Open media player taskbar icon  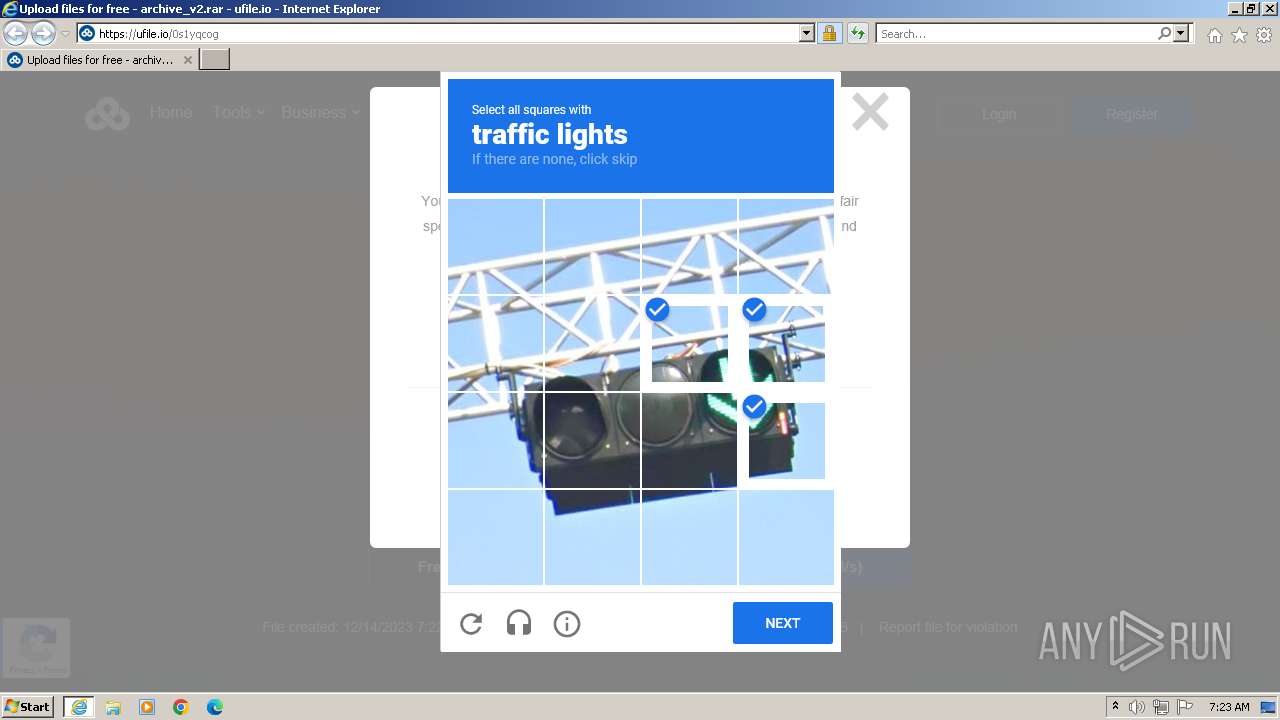147,707
